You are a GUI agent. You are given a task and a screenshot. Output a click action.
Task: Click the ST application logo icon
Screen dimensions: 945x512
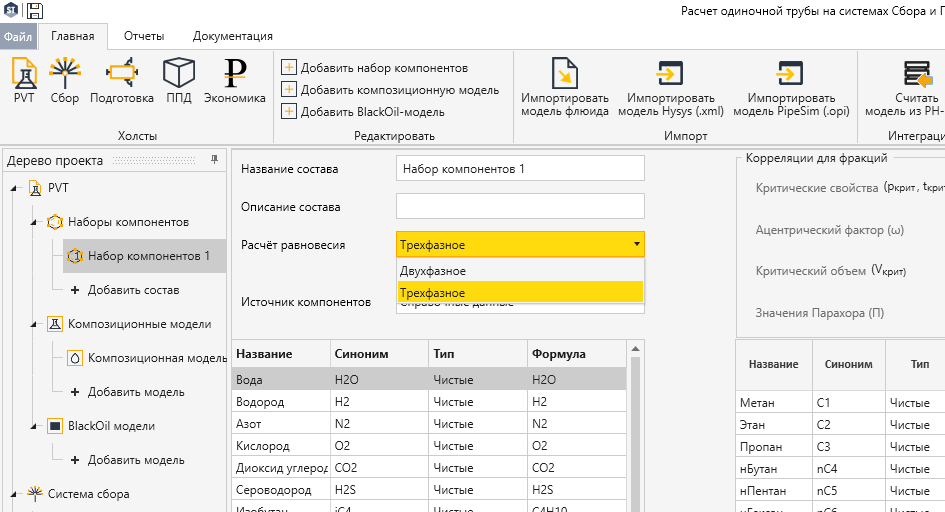[x=11, y=10]
